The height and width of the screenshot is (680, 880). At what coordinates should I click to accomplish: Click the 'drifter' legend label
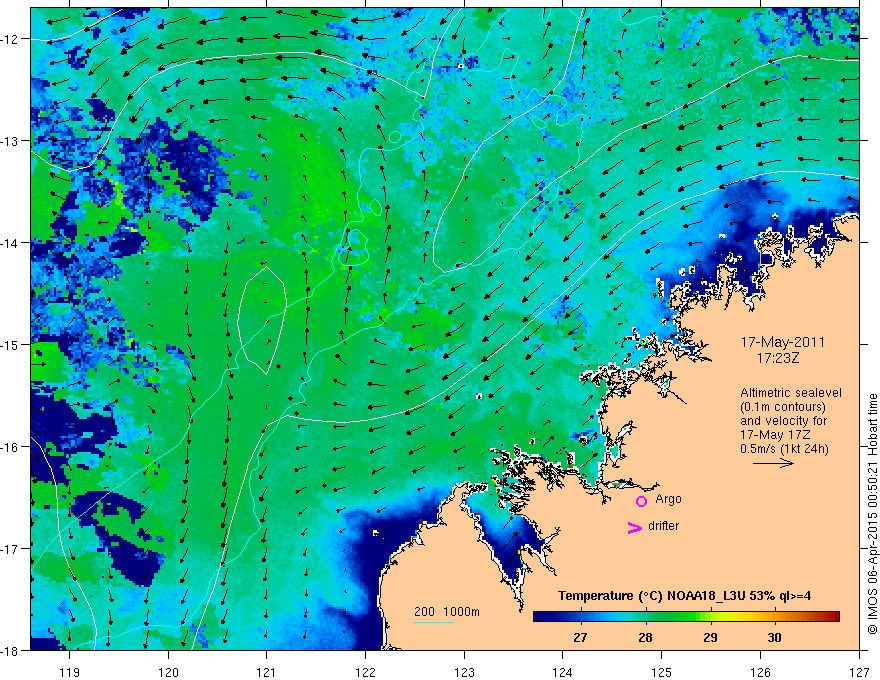click(x=663, y=526)
